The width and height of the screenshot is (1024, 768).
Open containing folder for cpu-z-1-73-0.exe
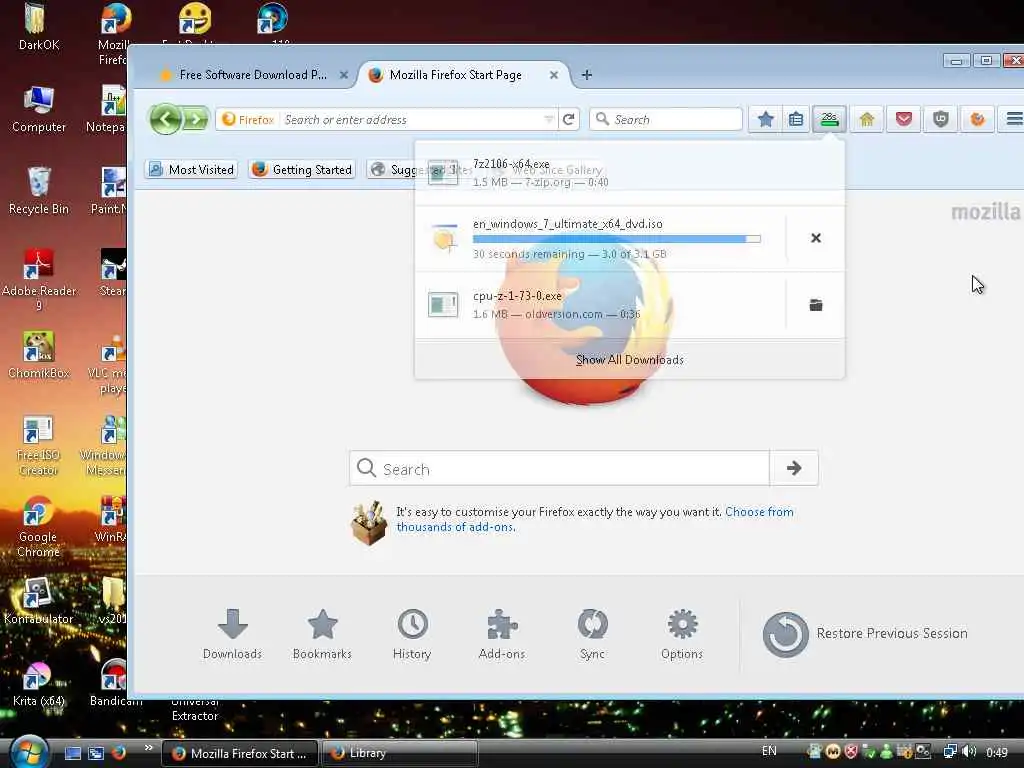click(816, 305)
